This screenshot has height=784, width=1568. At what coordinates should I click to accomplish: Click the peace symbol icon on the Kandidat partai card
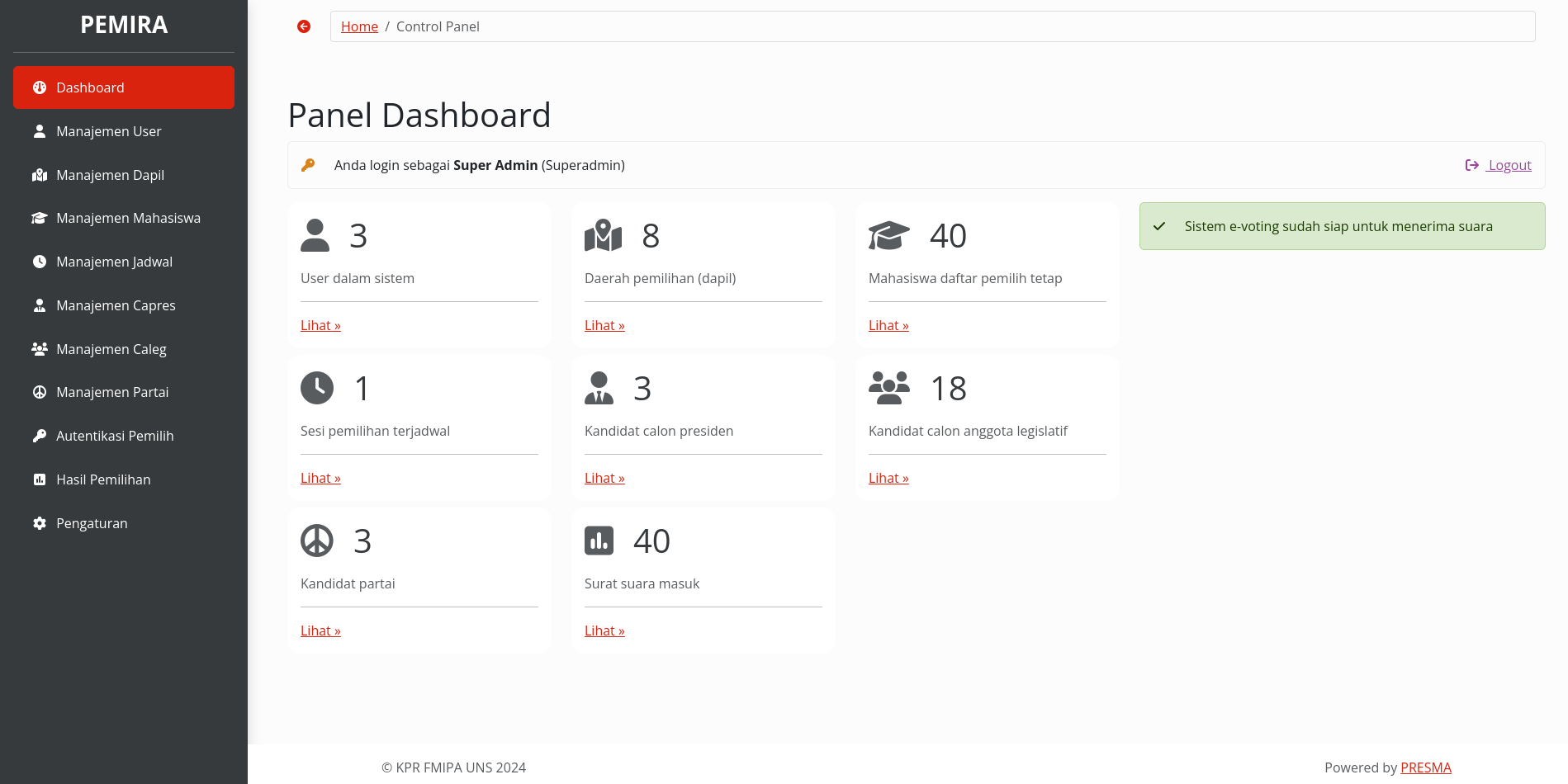tap(317, 541)
